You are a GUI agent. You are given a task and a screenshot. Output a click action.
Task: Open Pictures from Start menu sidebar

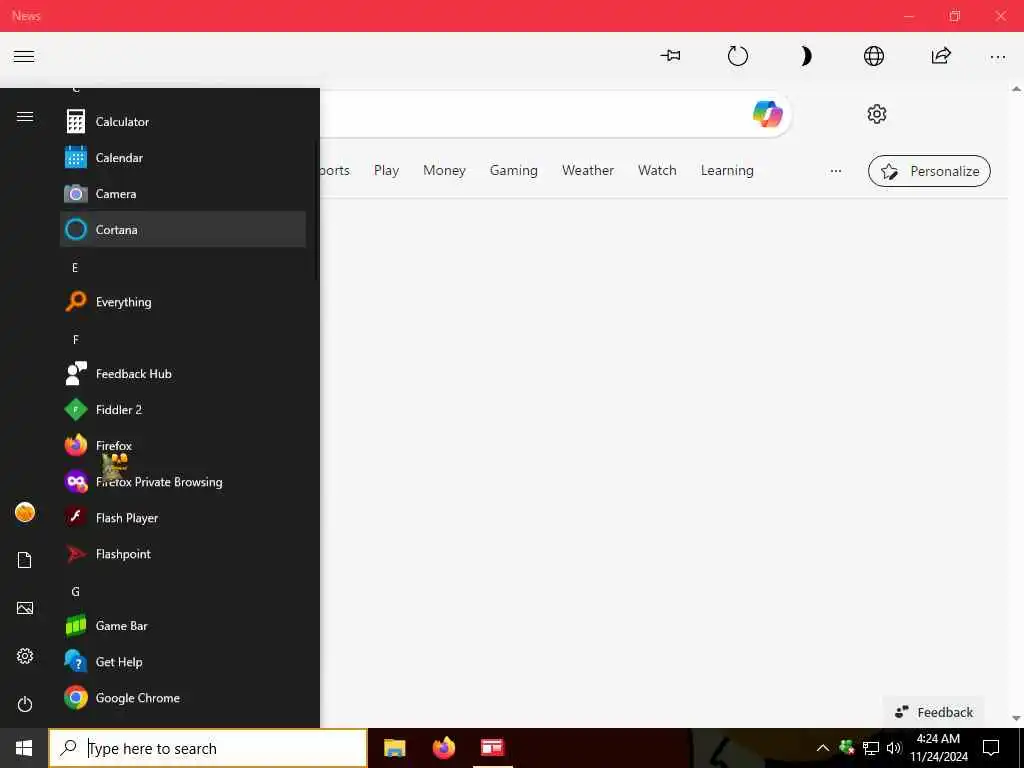tap(25, 608)
